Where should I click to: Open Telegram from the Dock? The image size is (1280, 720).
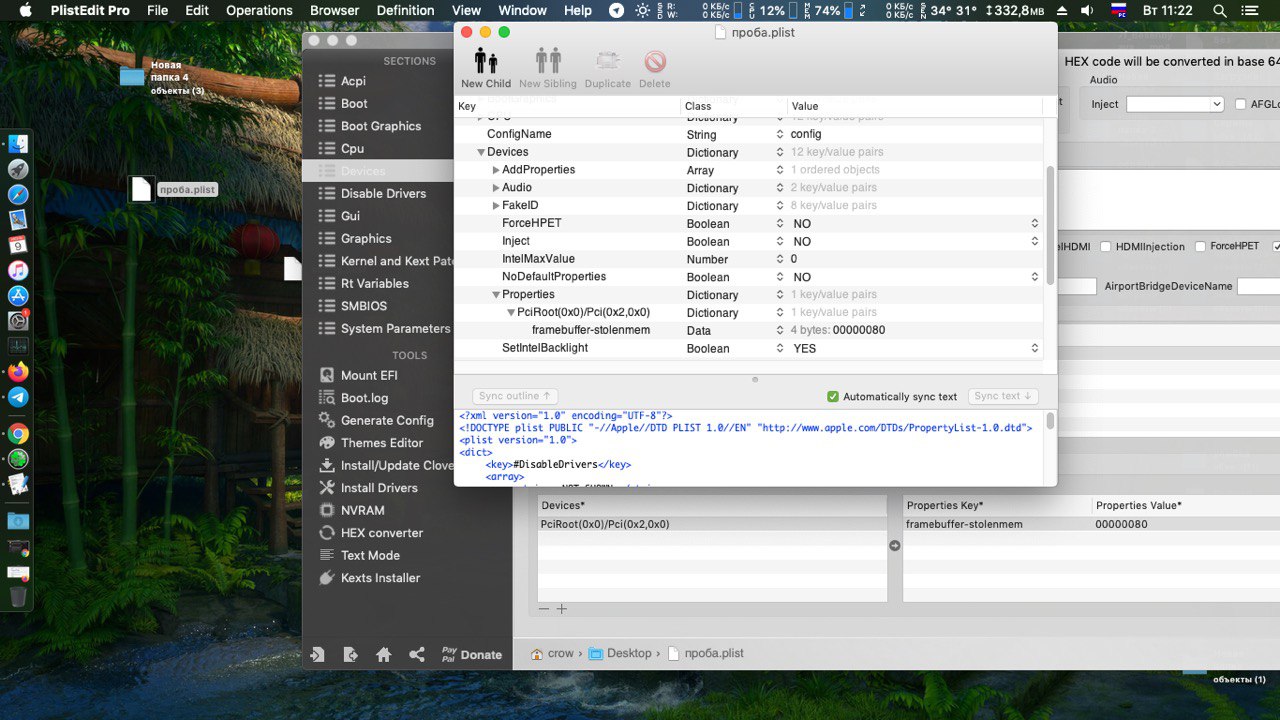[18, 397]
